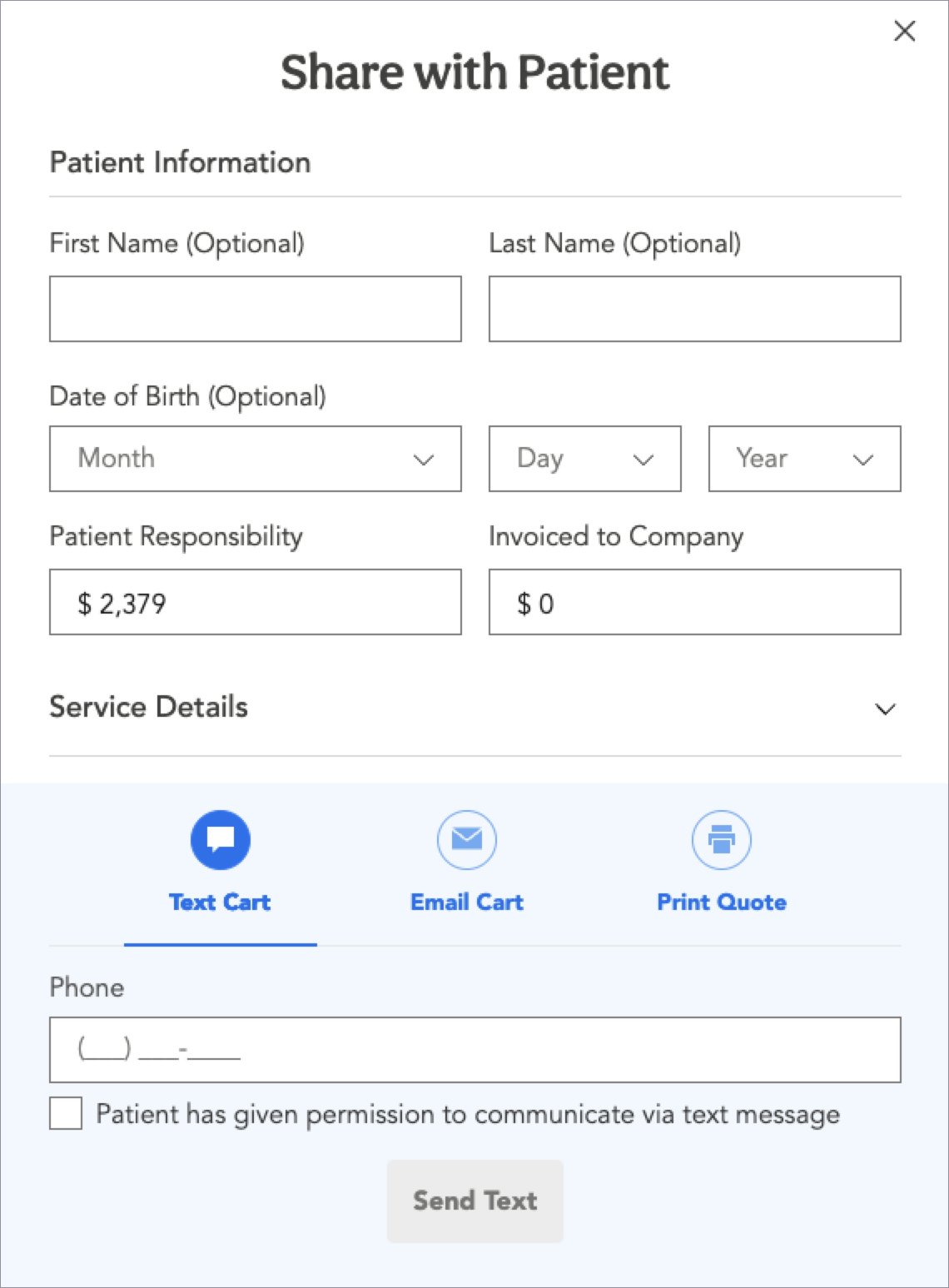Open the Month dropdown
949x1288 pixels.
coord(256,459)
